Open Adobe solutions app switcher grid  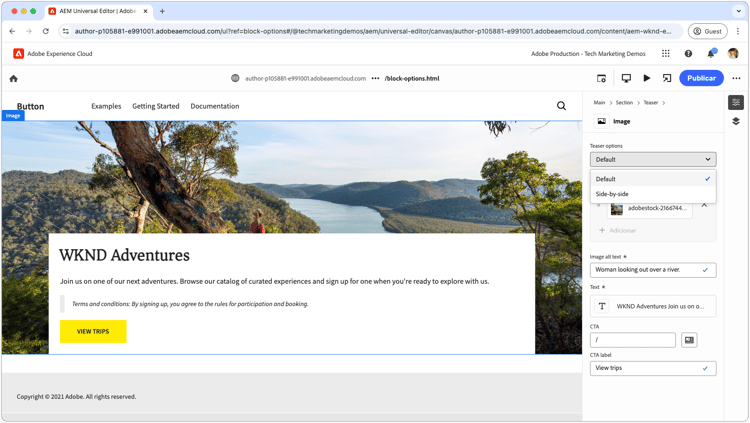click(665, 54)
